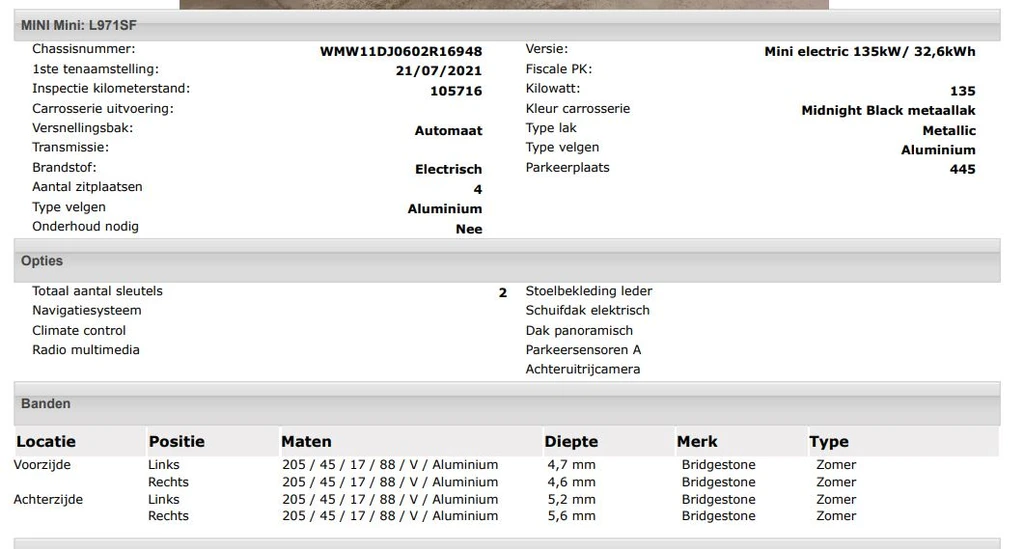Select the 'Navigatiesysteem' option
Viewport: 1024px width, 549px height.
pos(87,311)
